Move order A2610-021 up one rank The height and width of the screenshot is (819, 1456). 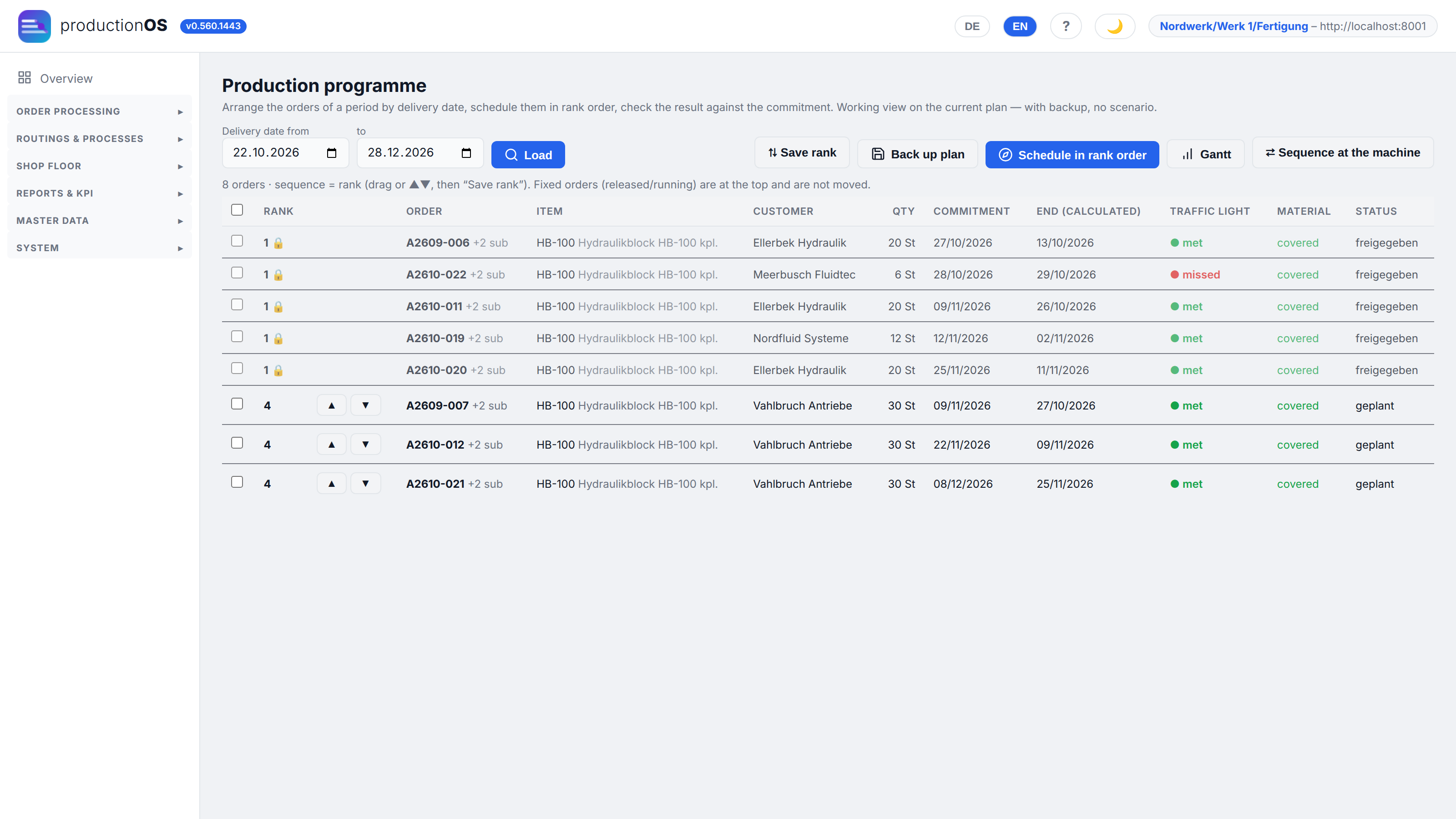click(332, 483)
